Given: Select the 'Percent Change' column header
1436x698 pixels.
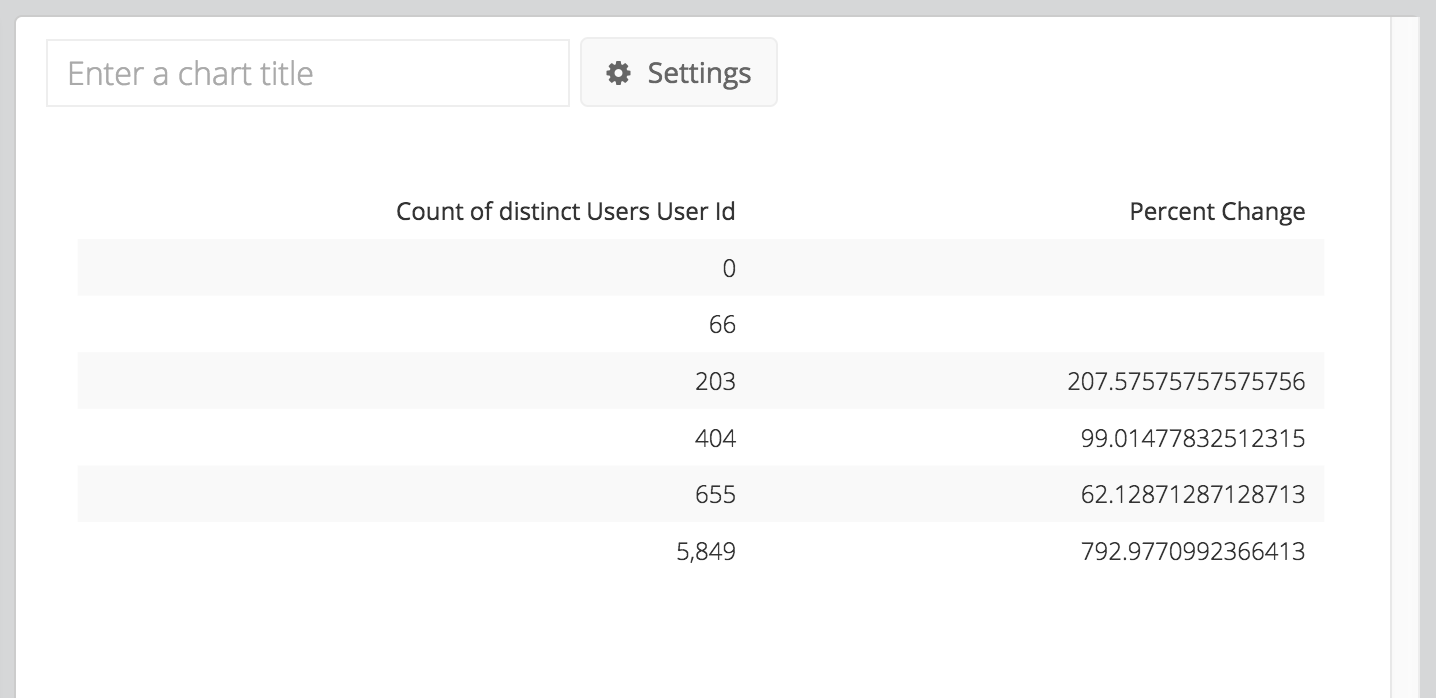Looking at the screenshot, I should coord(1217,212).
